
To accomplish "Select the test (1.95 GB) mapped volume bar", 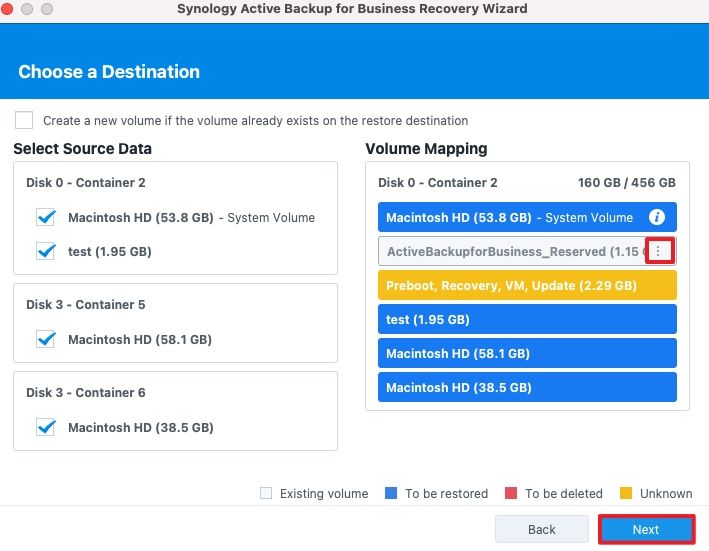I will 527,319.
